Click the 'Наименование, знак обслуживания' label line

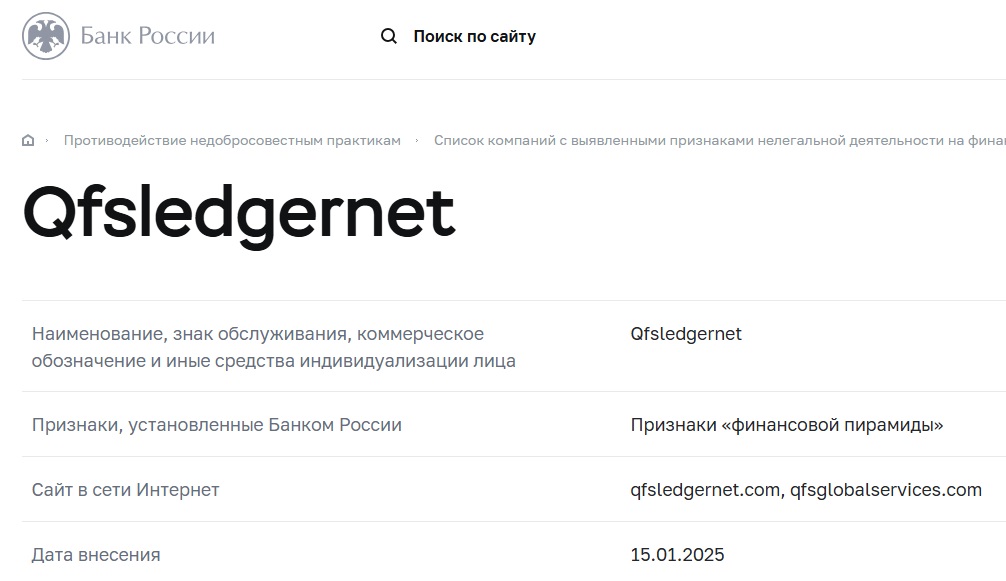(x=257, y=334)
